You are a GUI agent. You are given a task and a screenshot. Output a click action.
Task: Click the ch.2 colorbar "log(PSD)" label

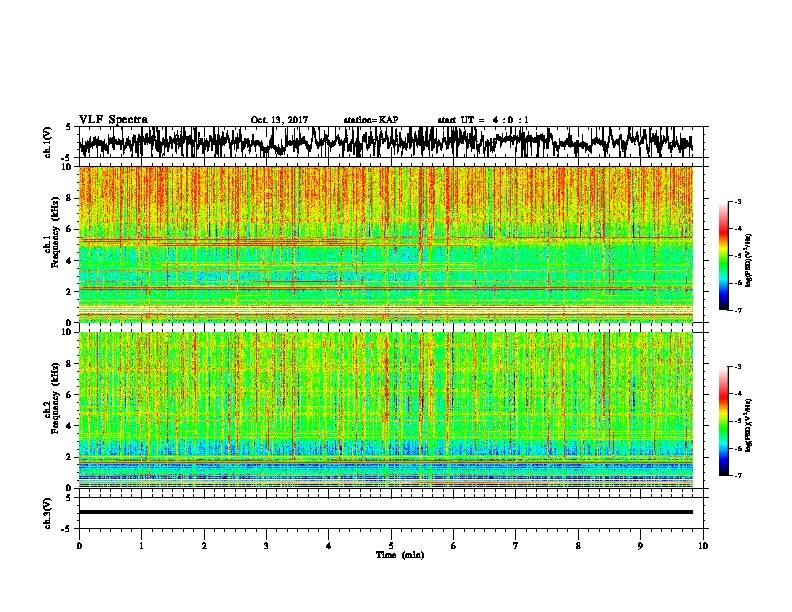point(748,425)
